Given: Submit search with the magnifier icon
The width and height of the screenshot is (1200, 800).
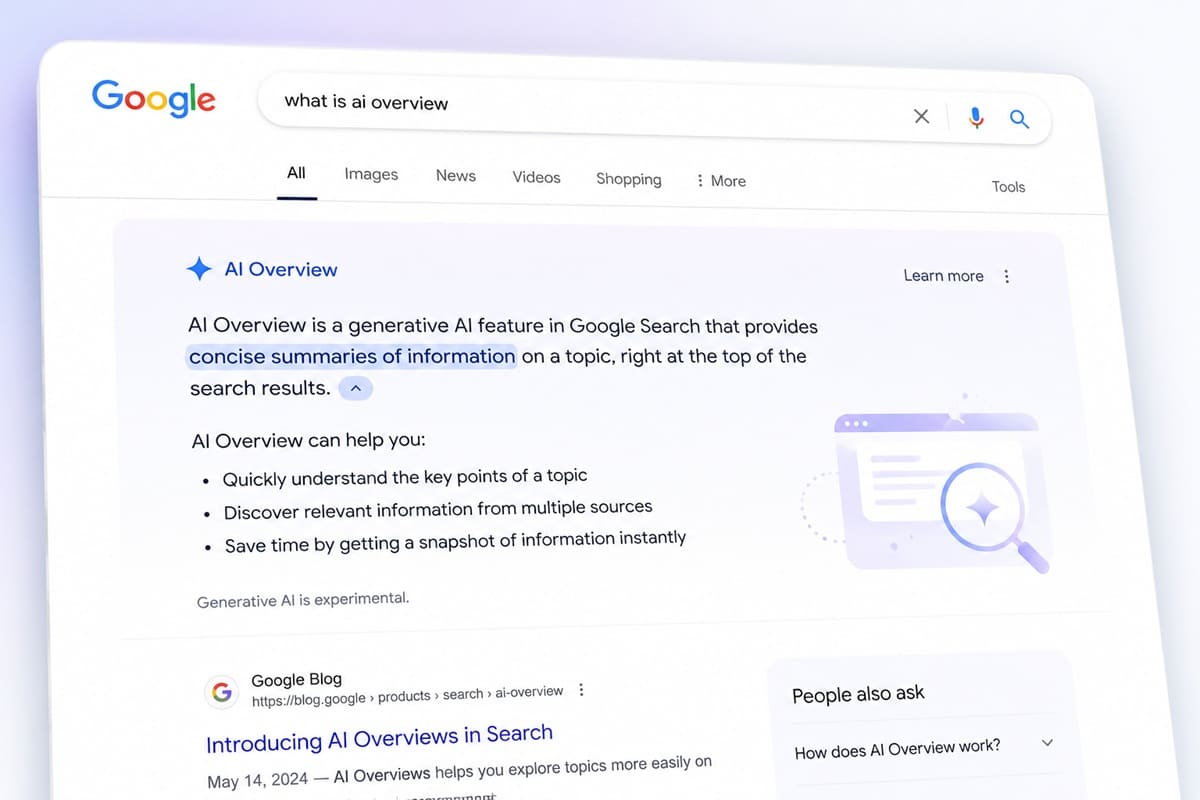Looking at the screenshot, I should [x=1019, y=119].
